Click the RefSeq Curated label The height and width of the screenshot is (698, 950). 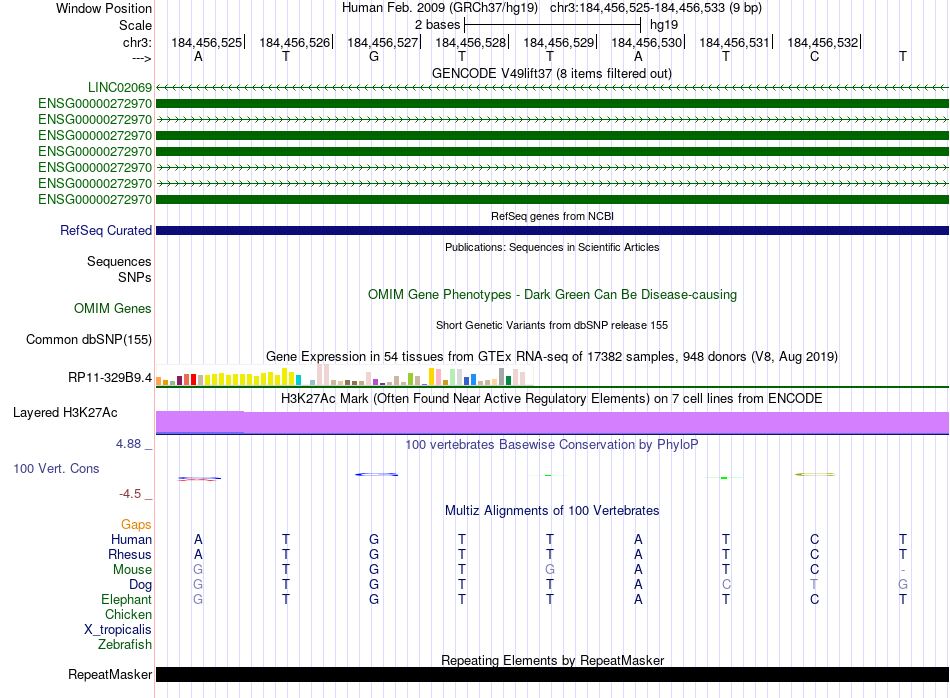(106, 230)
